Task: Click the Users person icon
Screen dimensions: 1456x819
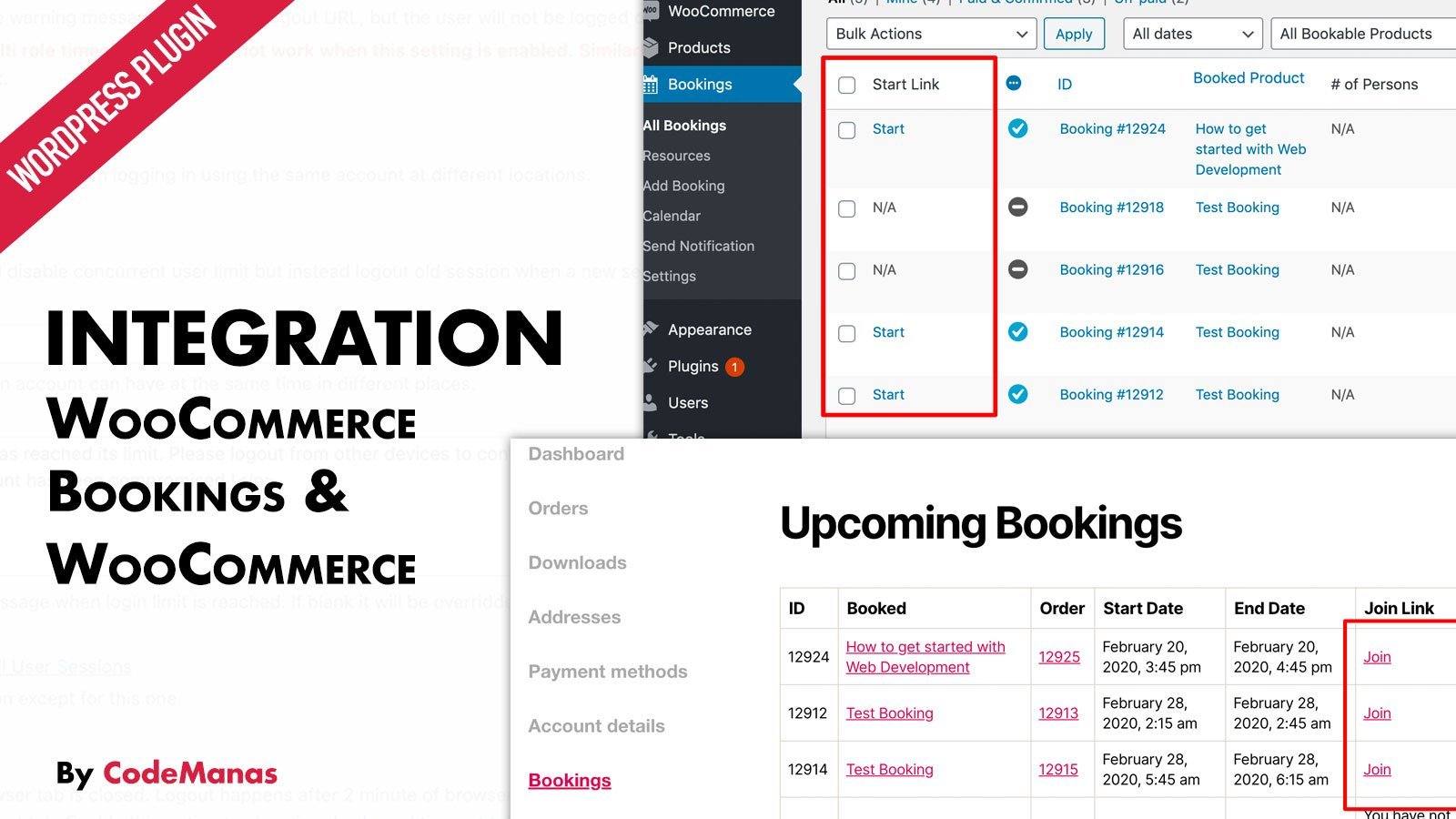Action: pyautogui.click(x=650, y=402)
